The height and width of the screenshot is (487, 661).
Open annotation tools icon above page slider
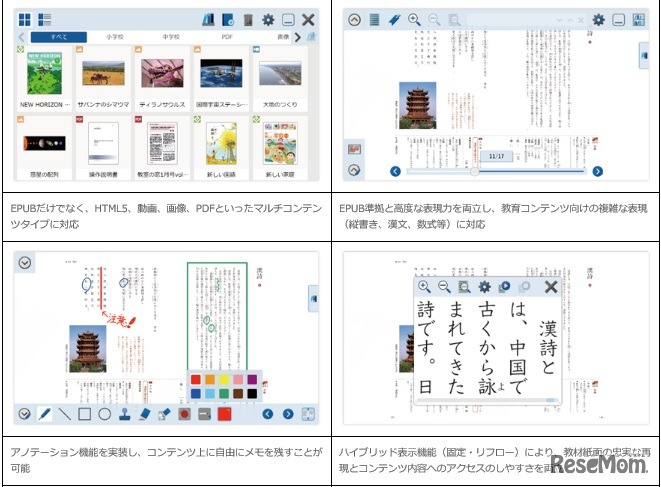(x=354, y=149)
